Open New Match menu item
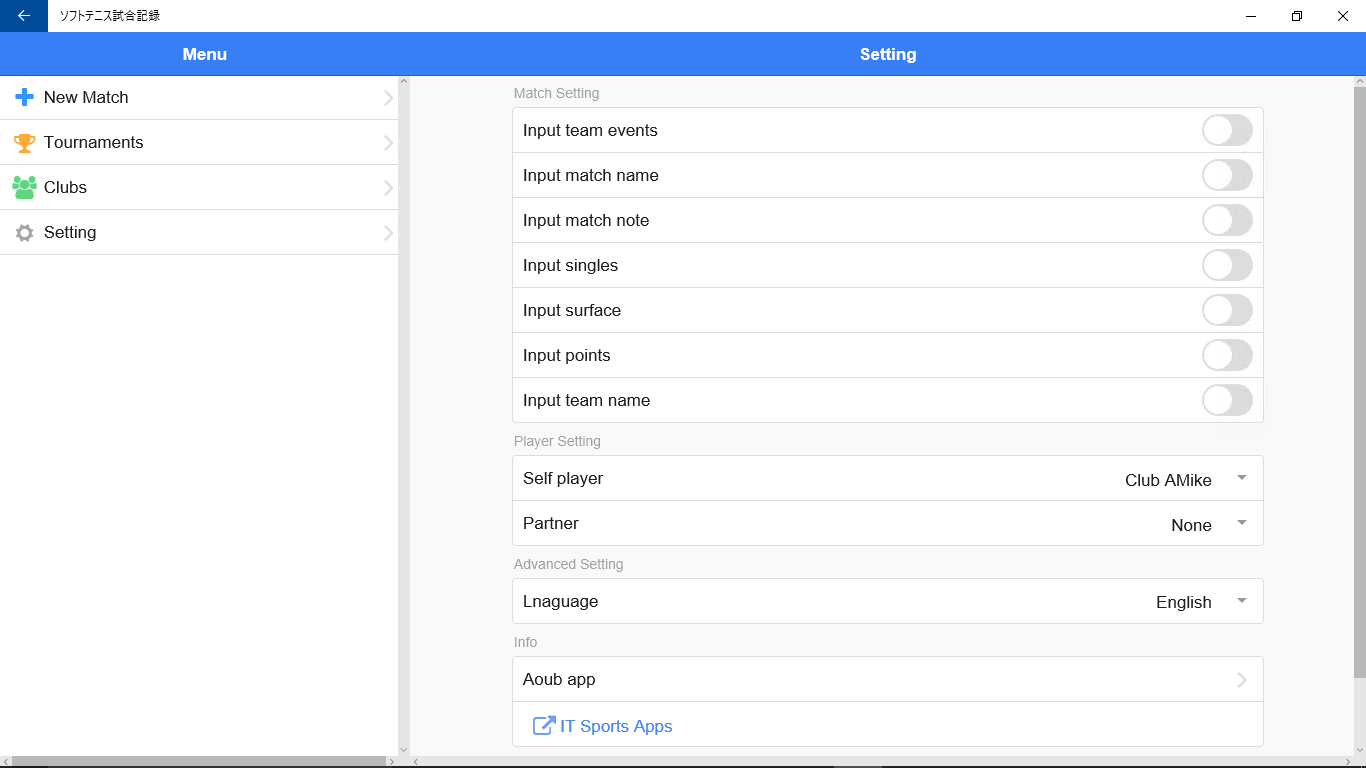Viewport: 1366px width, 768px height. 199,97
